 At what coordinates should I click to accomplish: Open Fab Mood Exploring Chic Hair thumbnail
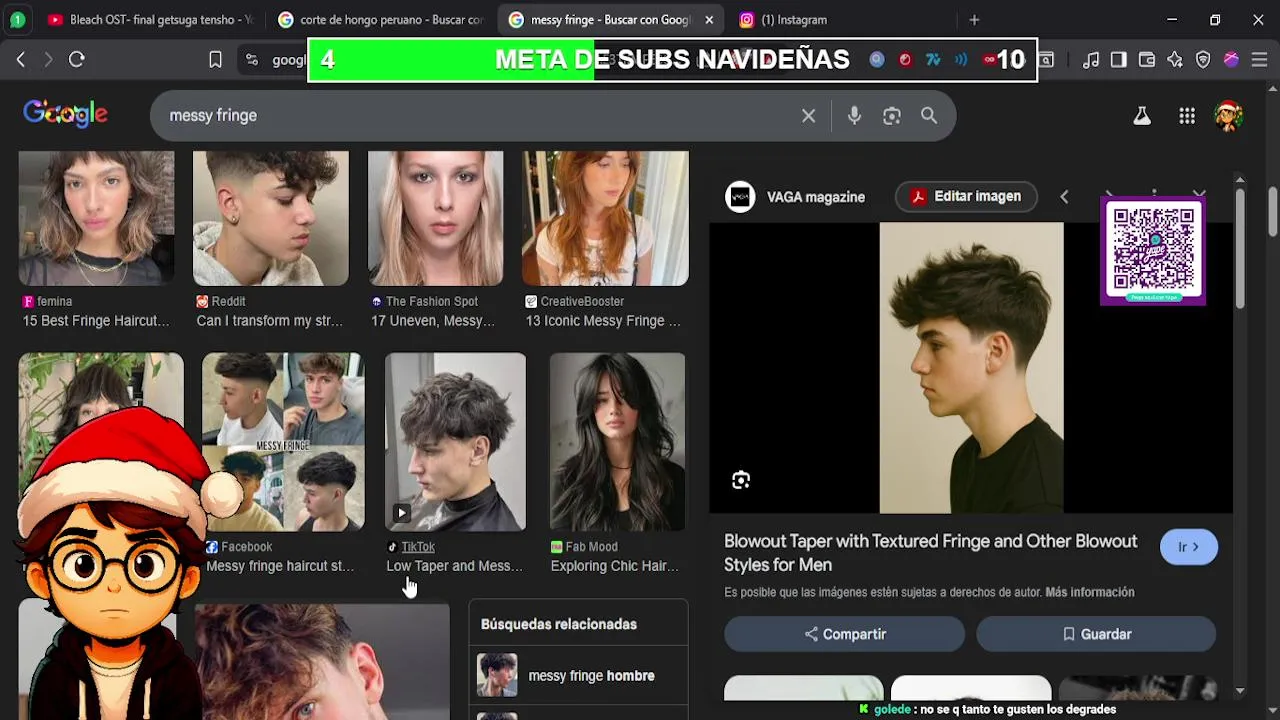coord(617,442)
